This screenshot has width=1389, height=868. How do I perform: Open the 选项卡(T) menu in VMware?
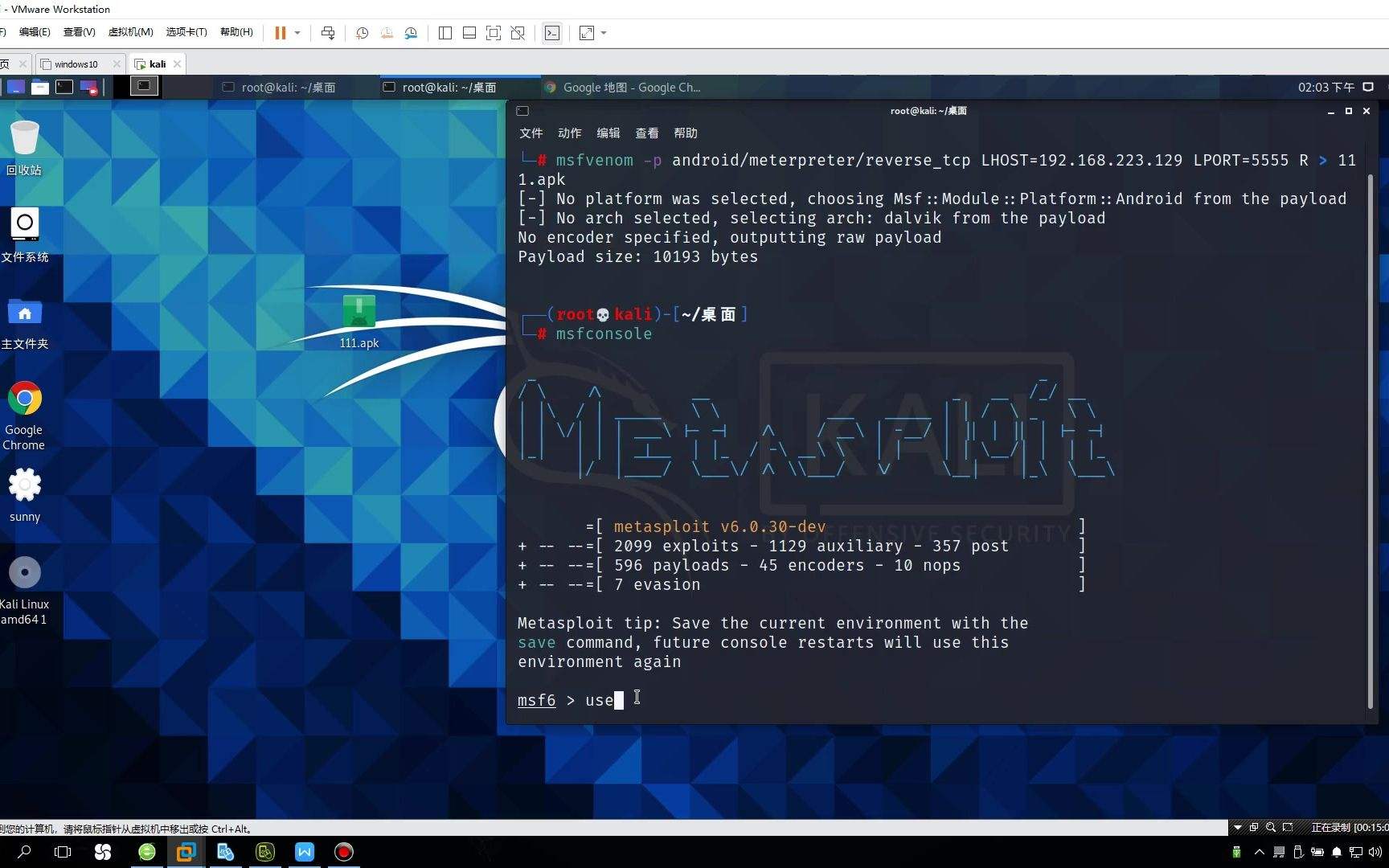[186, 32]
